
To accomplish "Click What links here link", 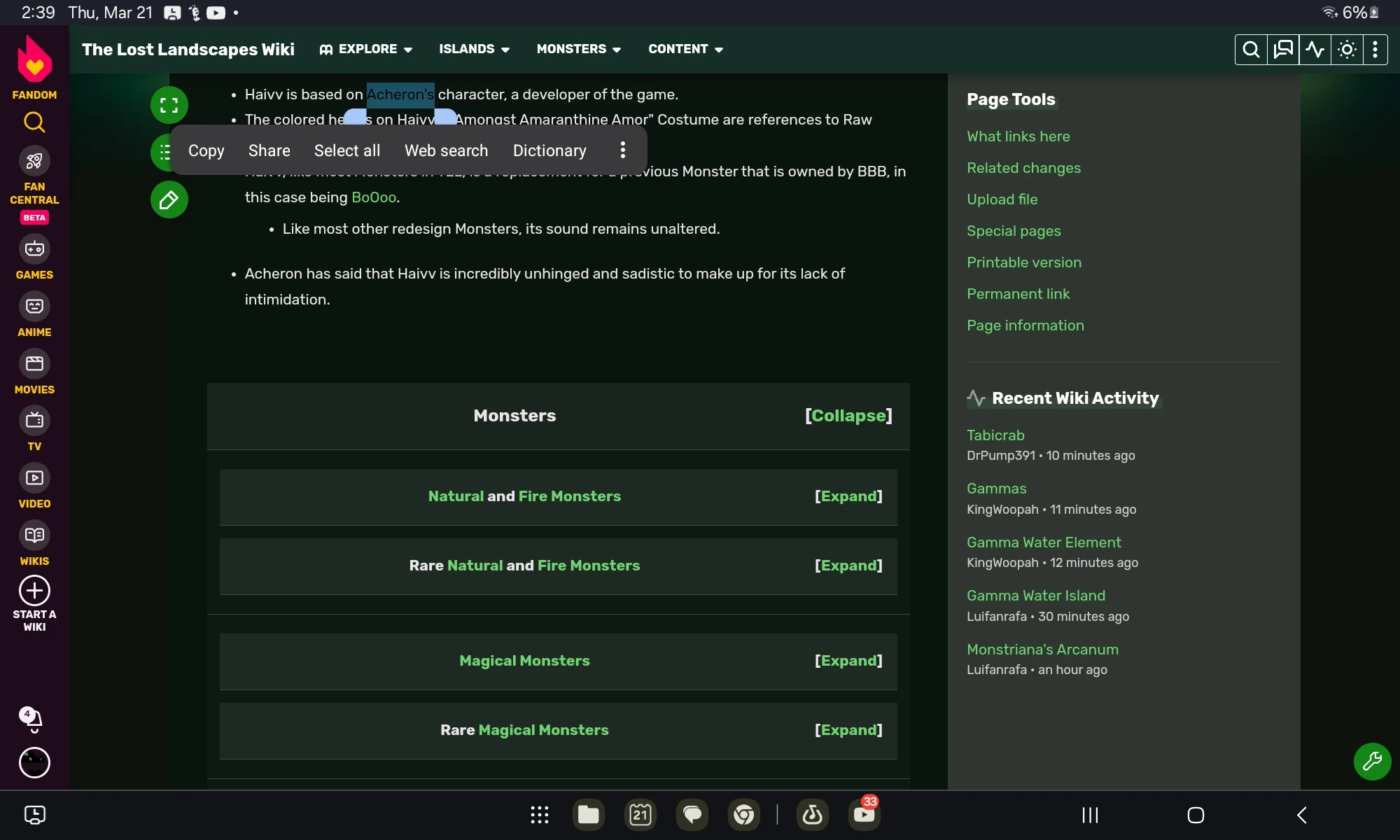I will [1018, 136].
